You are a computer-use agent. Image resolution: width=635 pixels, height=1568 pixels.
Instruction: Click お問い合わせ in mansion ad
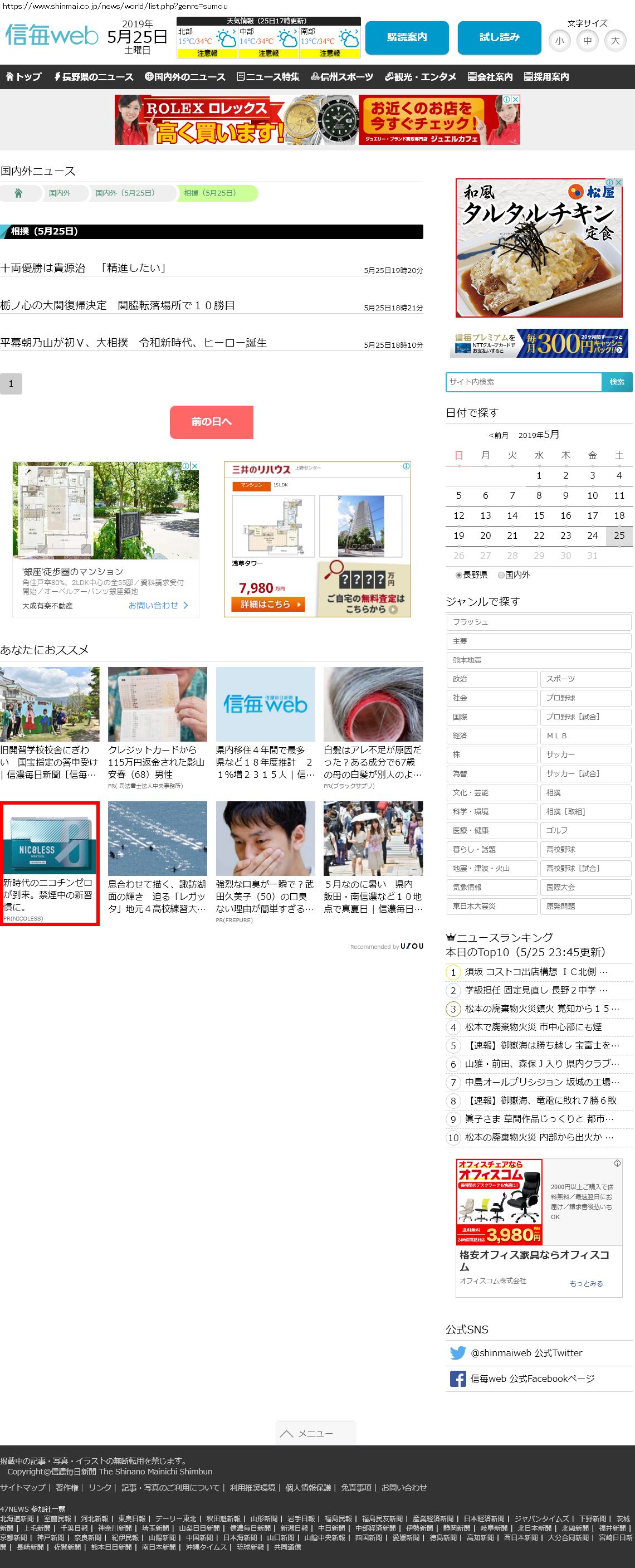[x=158, y=605]
